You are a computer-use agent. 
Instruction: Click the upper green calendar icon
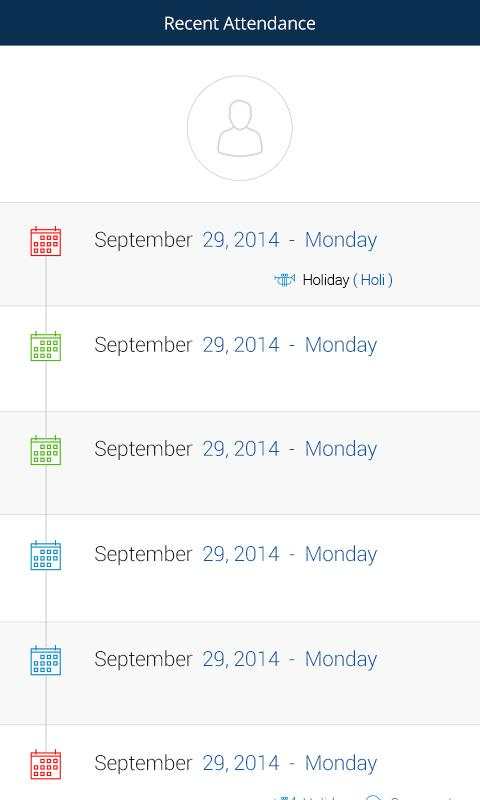click(x=45, y=346)
